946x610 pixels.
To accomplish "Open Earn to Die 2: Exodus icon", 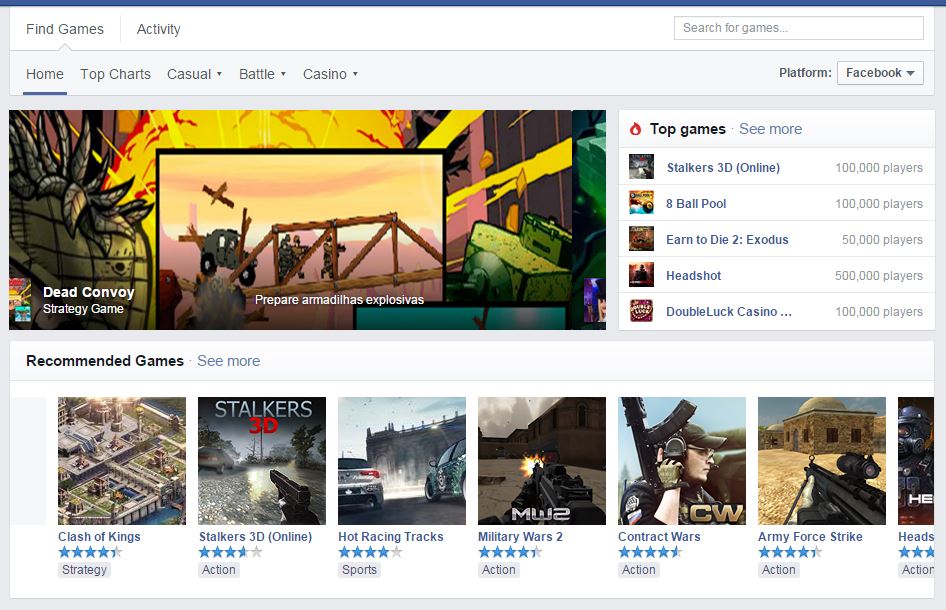I will (x=641, y=240).
